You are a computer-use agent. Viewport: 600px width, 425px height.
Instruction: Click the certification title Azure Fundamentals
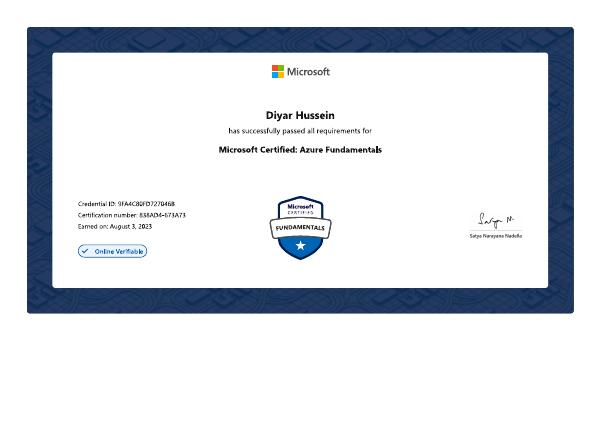pyautogui.click(x=300, y=150)
